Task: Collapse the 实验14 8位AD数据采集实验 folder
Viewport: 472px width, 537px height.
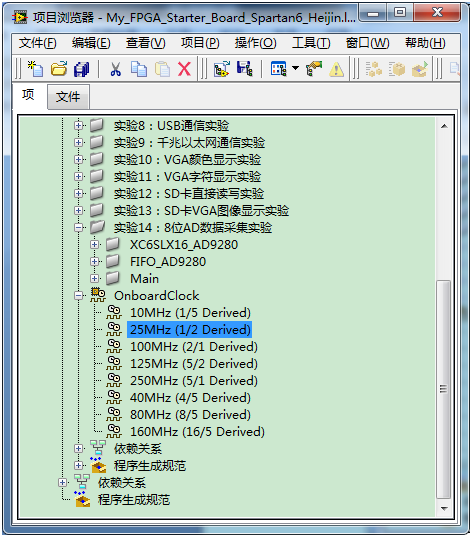Action: click(79, 227)
